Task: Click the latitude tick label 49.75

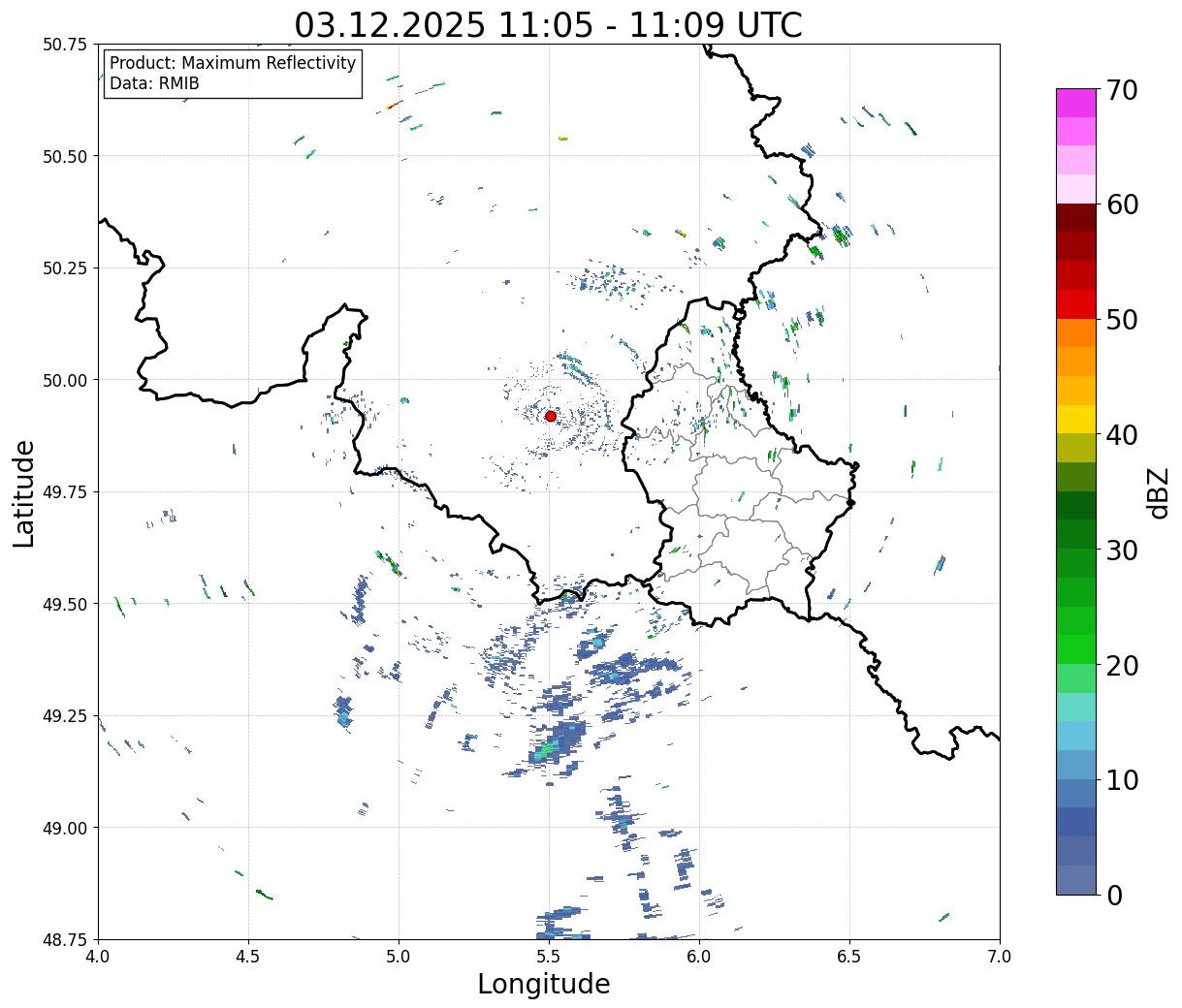Action: (65, 492)
